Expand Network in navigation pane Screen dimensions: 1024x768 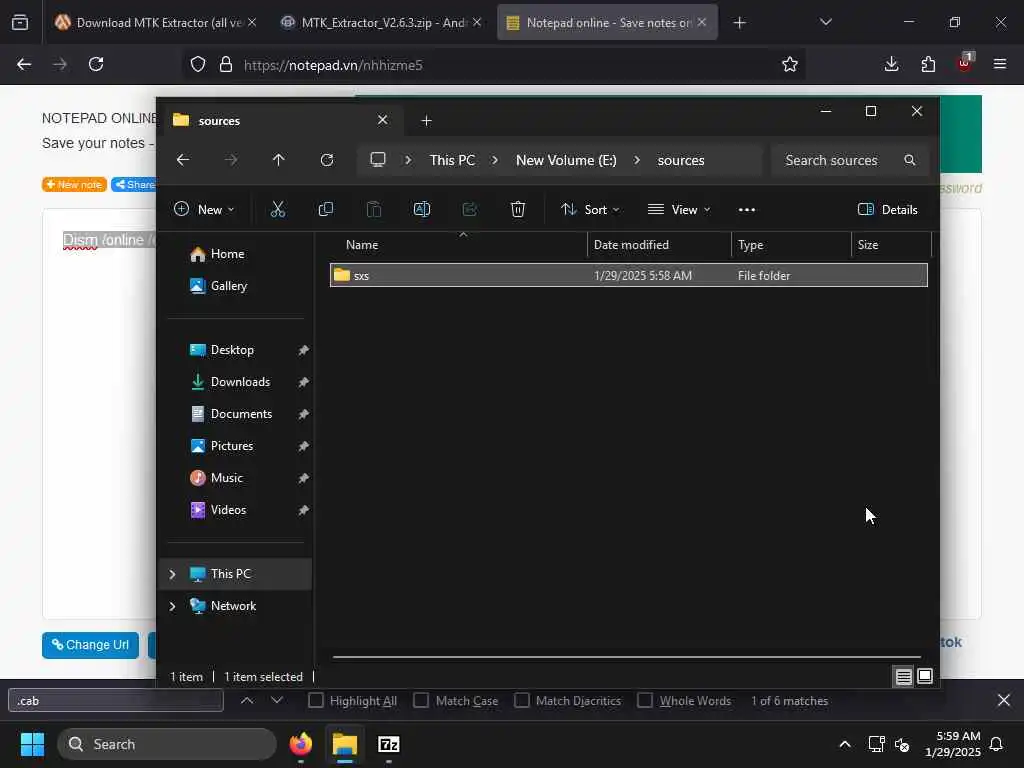click(172, 606)
